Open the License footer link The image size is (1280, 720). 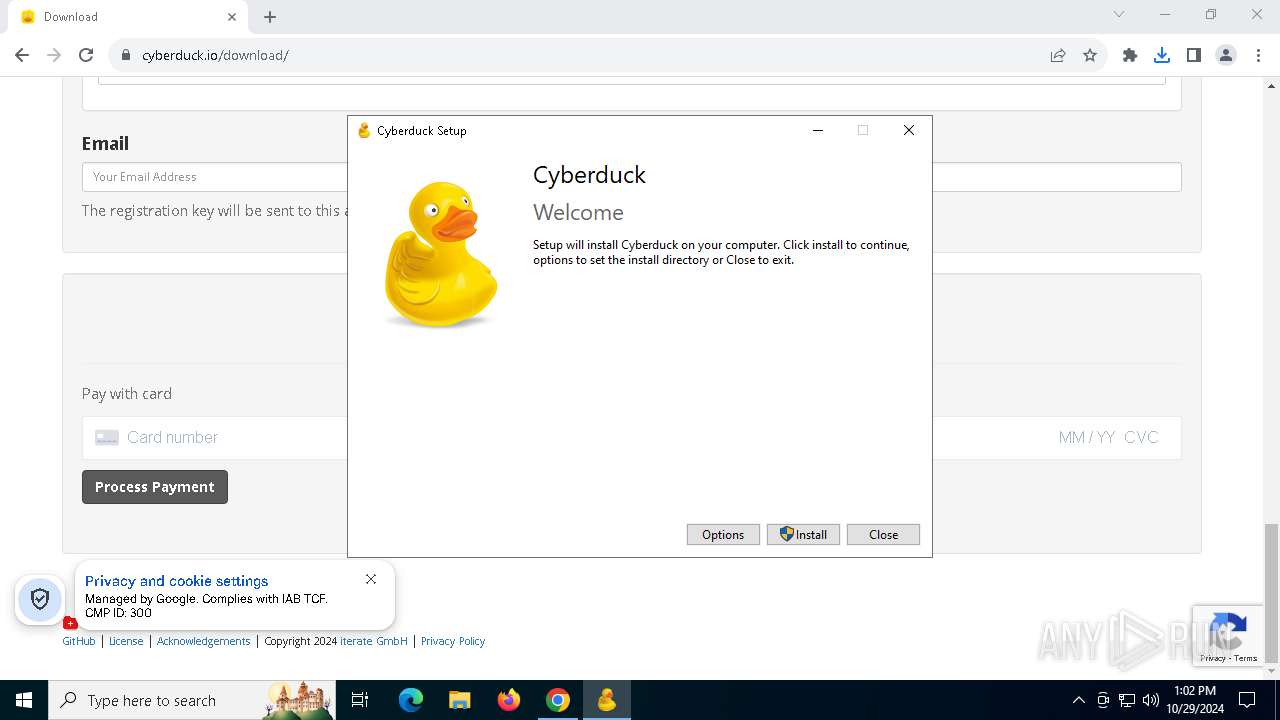coord(126,641)
